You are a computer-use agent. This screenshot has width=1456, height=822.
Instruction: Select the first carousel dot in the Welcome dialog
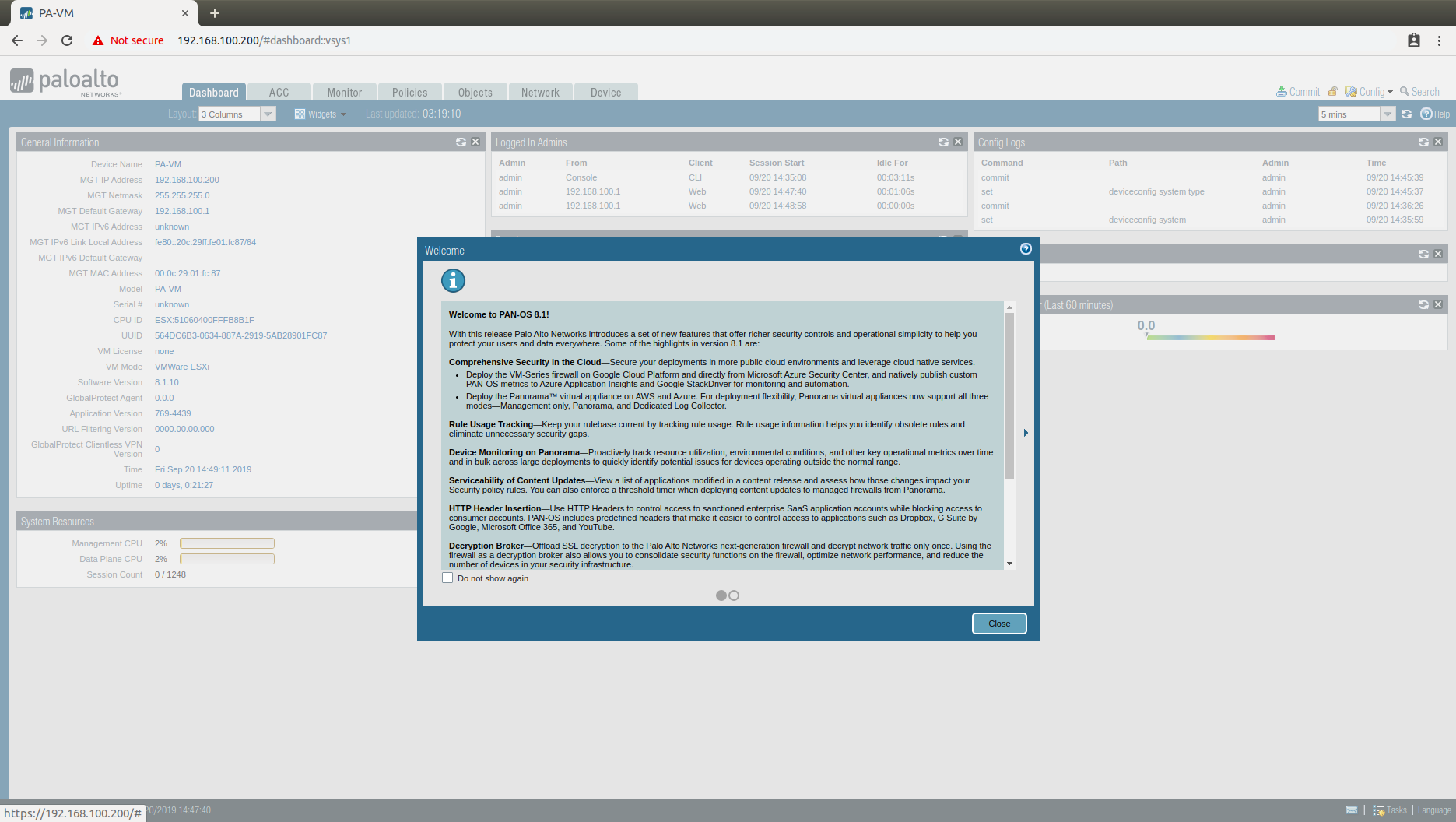tap(721, 595)
